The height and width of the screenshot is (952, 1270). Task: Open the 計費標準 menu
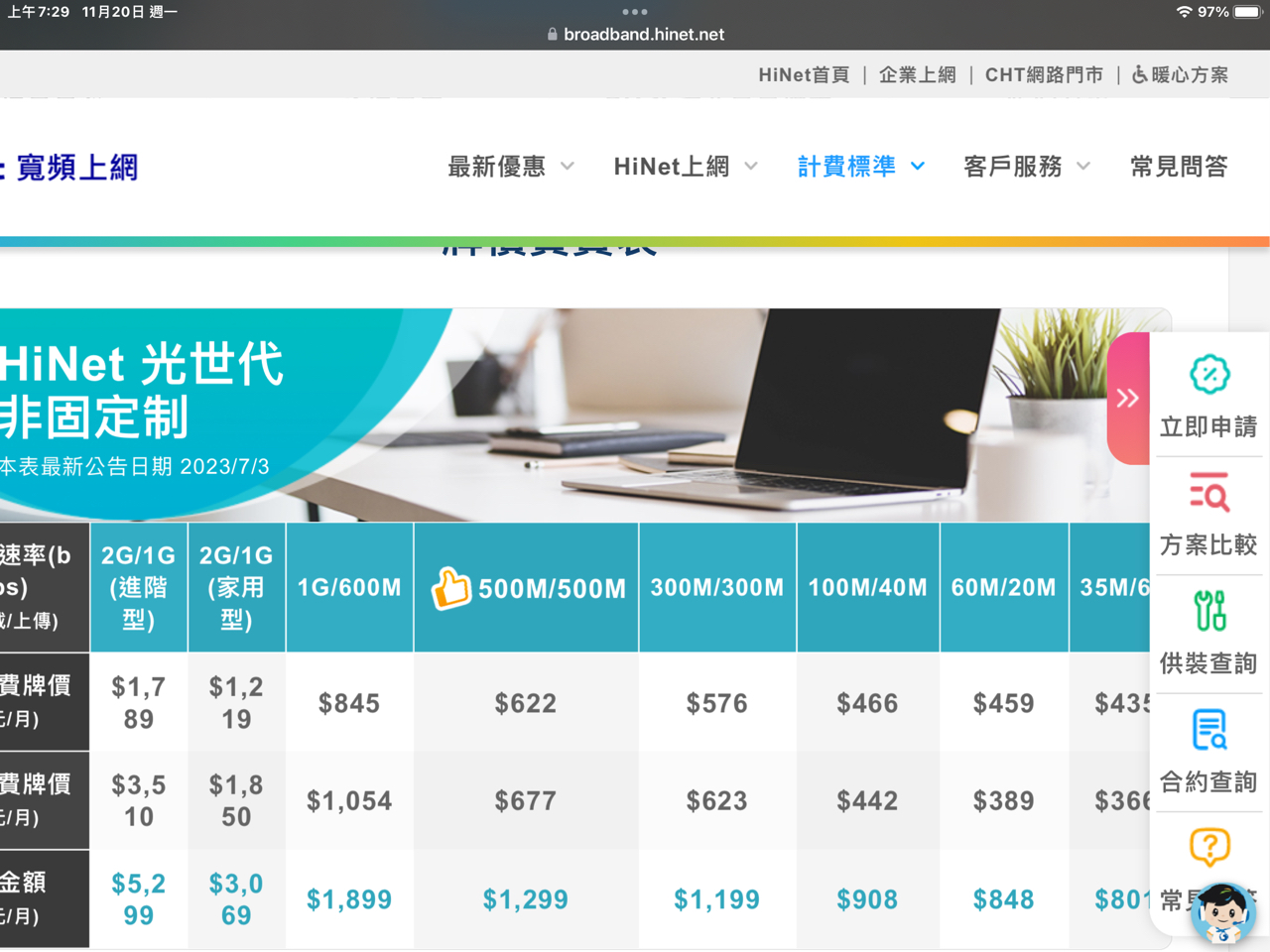point(847,167)
